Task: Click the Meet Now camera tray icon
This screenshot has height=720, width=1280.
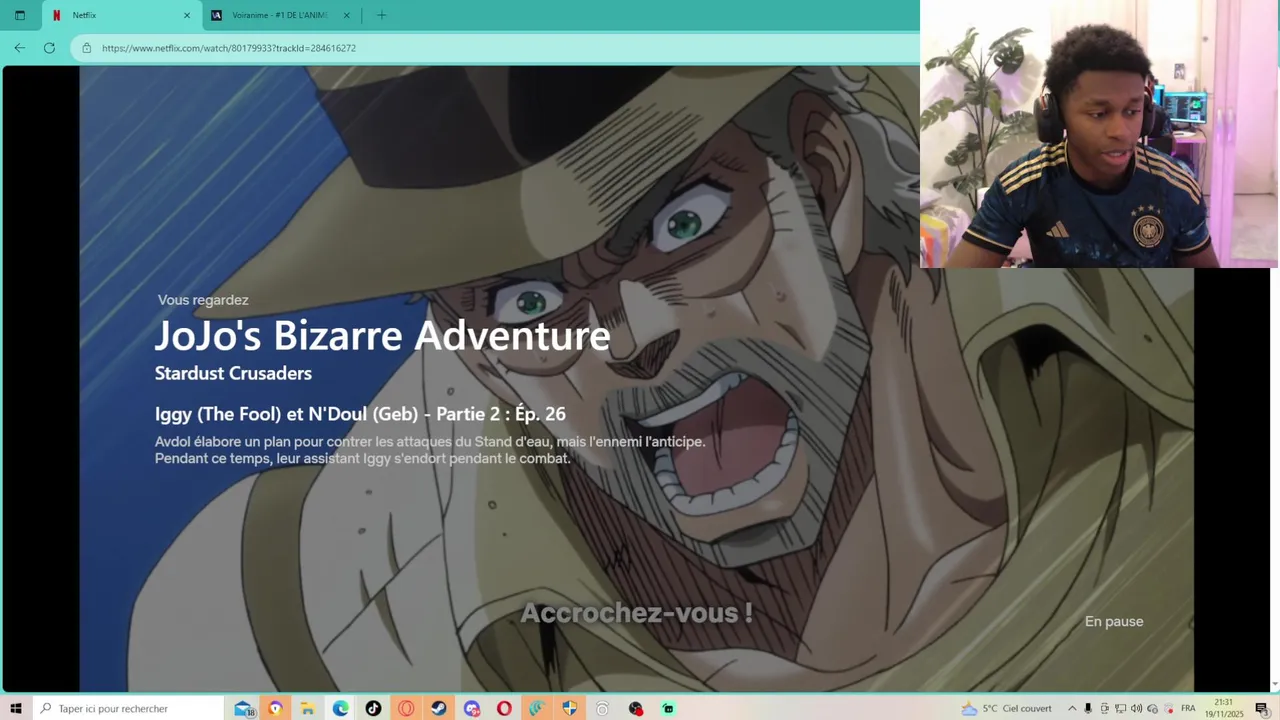Action: [1104, 708]
